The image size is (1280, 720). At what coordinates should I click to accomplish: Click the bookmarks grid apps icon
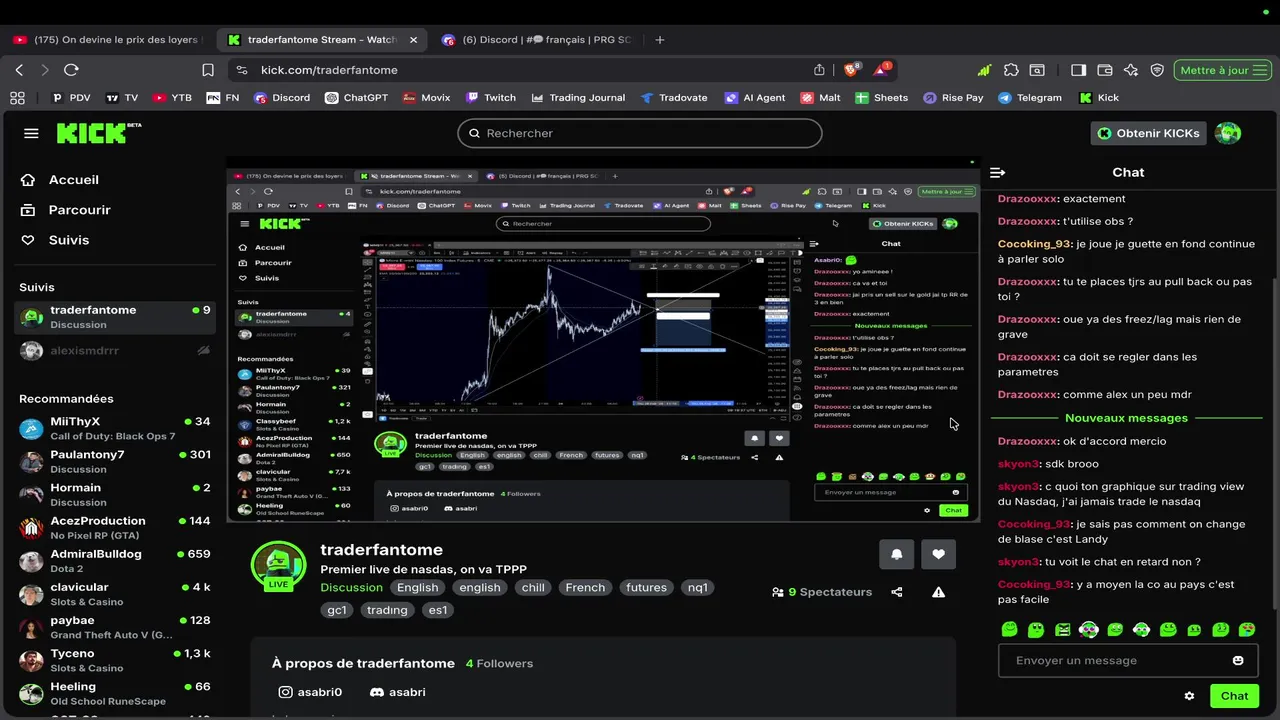17,98
